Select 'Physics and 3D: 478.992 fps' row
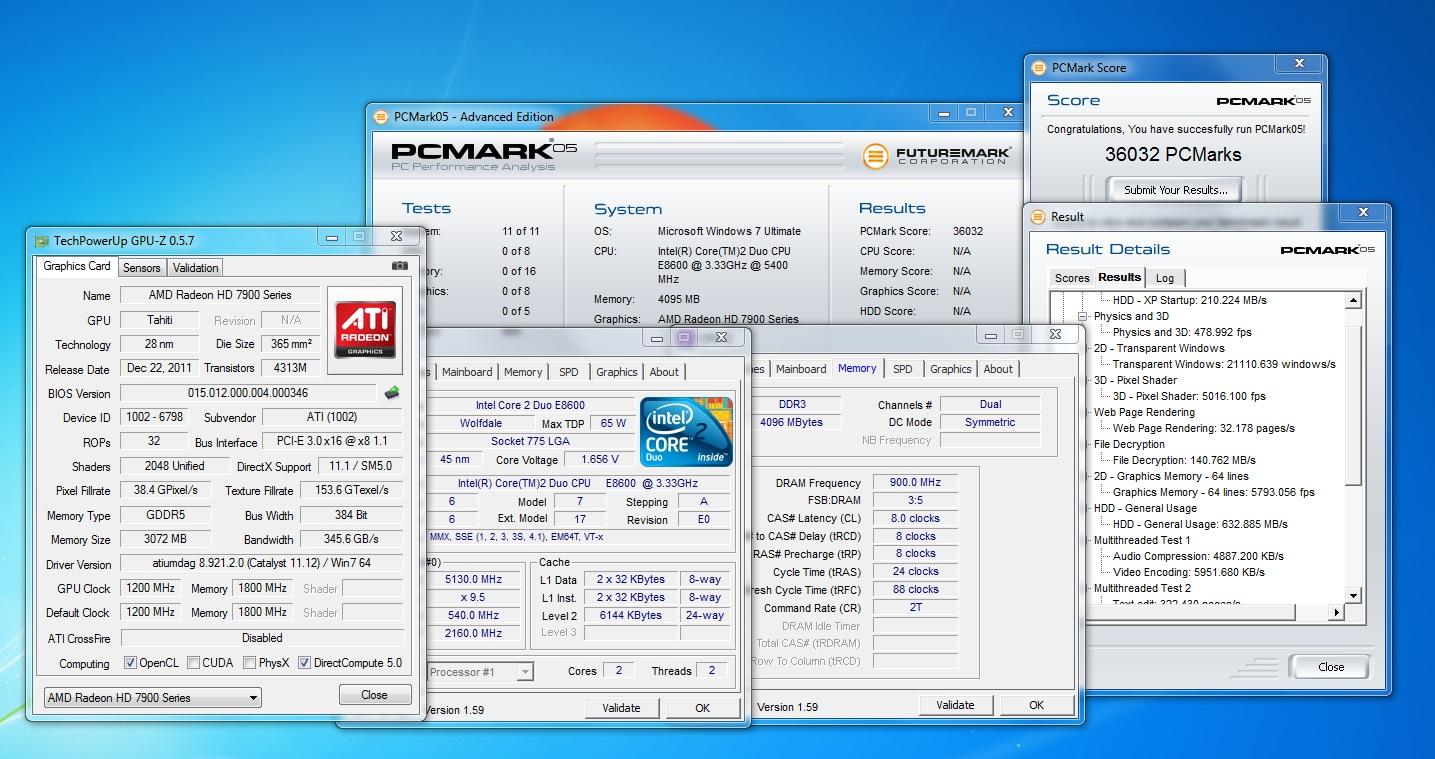Viewport: 1435px width, 759px height. pos(1182,332)
